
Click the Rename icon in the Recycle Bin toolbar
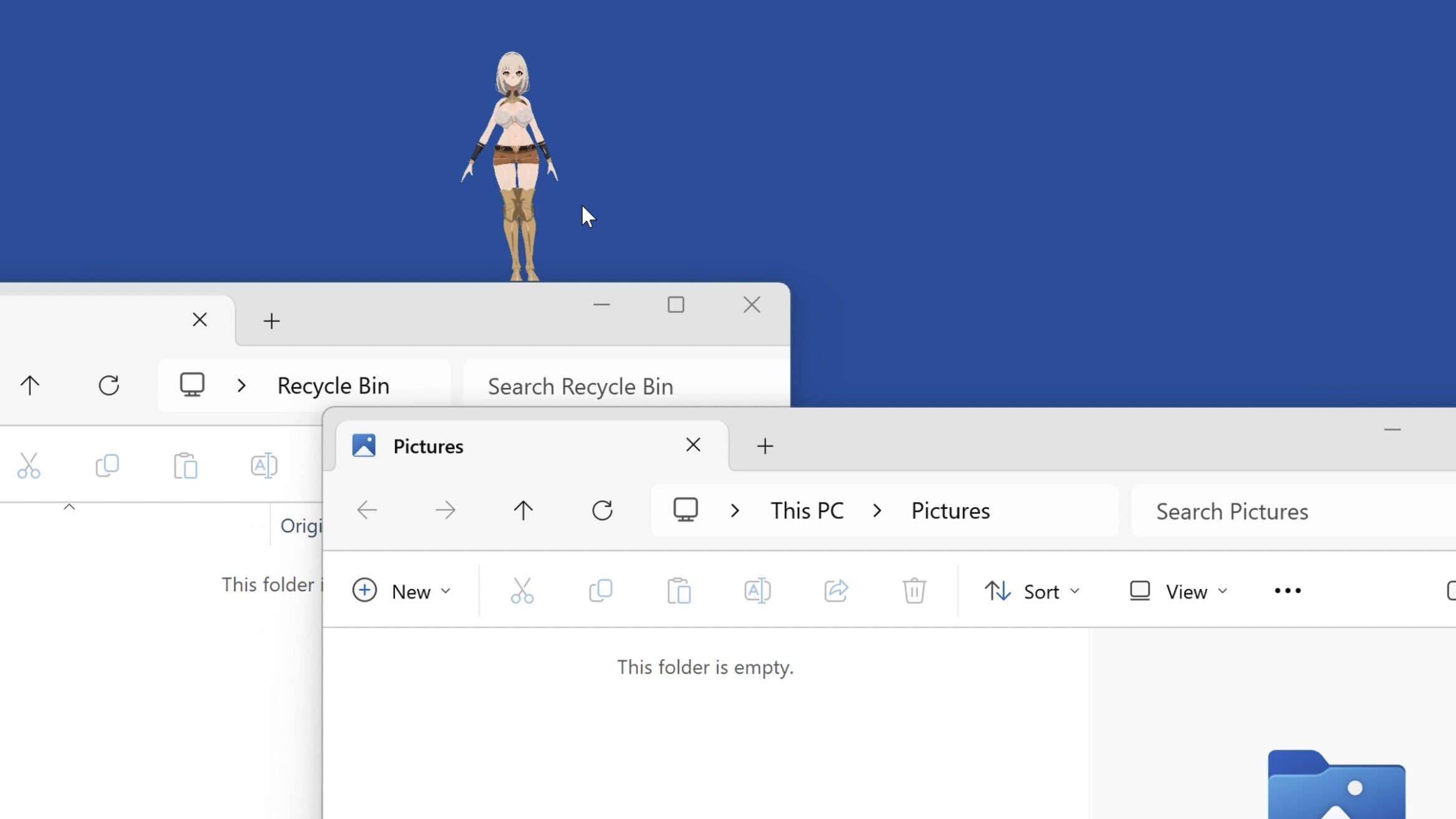(x=263, y=465)
